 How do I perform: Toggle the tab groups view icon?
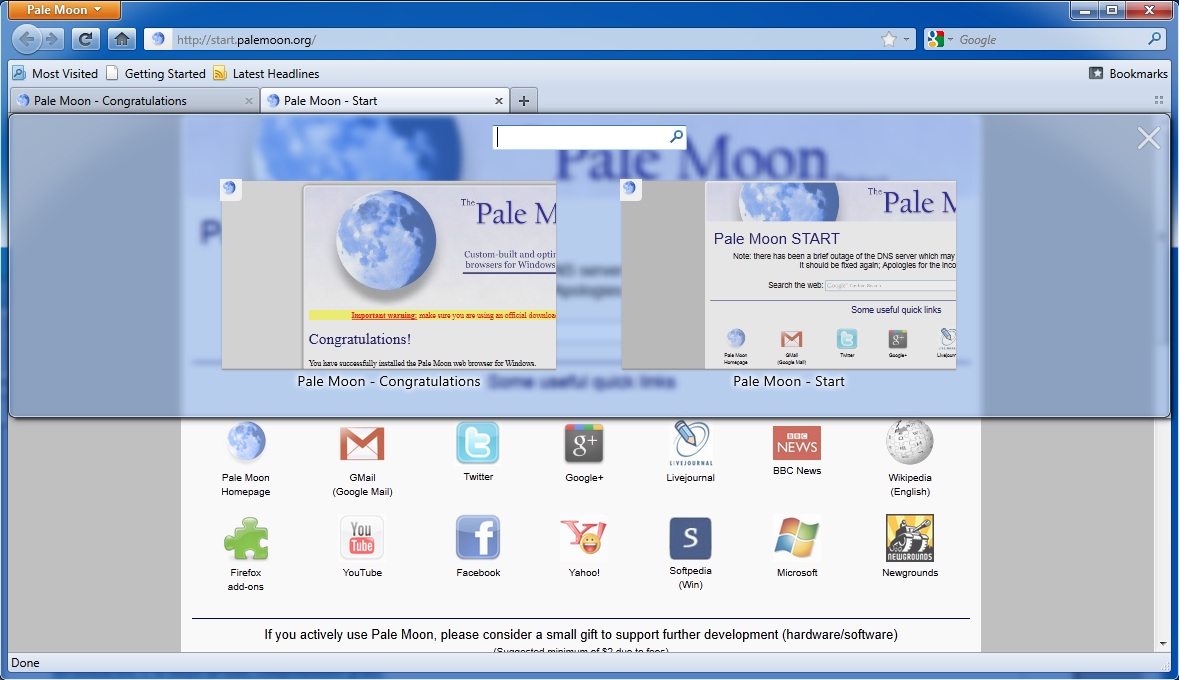[1159, 100]
